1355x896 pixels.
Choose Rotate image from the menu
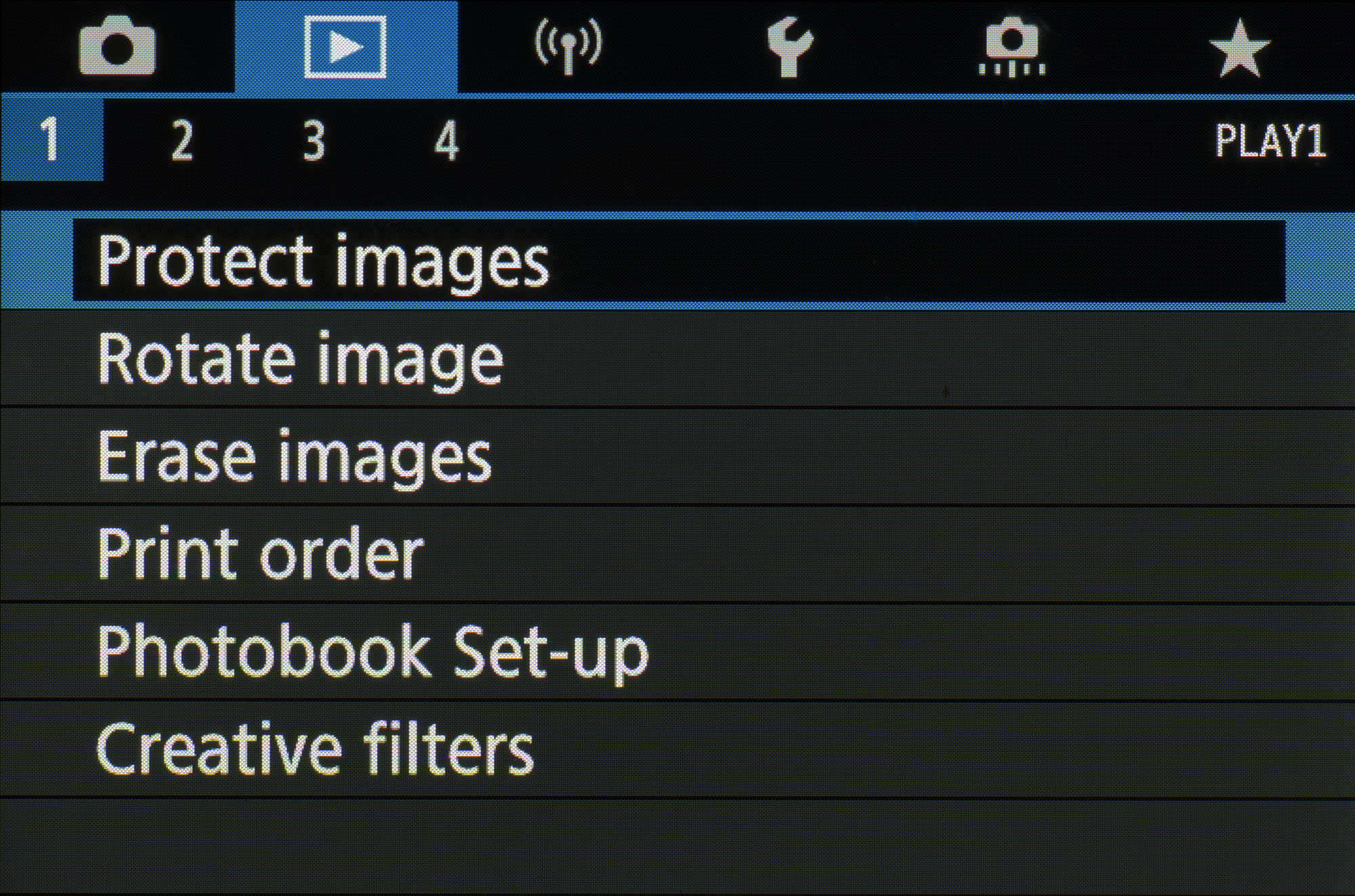tap(301, 359)
